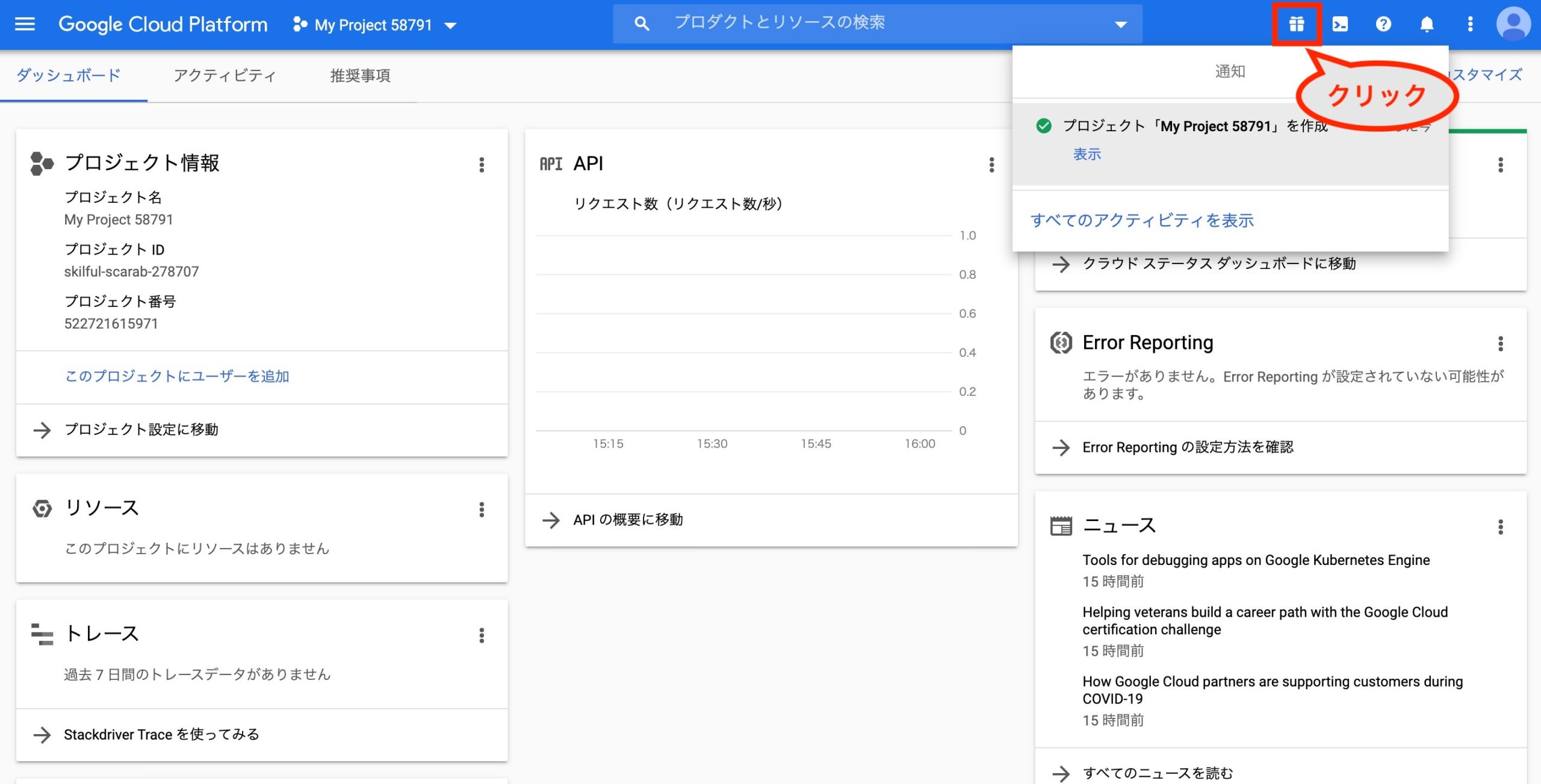Open the user account avatar
1541x784 pixels.
1513,24
